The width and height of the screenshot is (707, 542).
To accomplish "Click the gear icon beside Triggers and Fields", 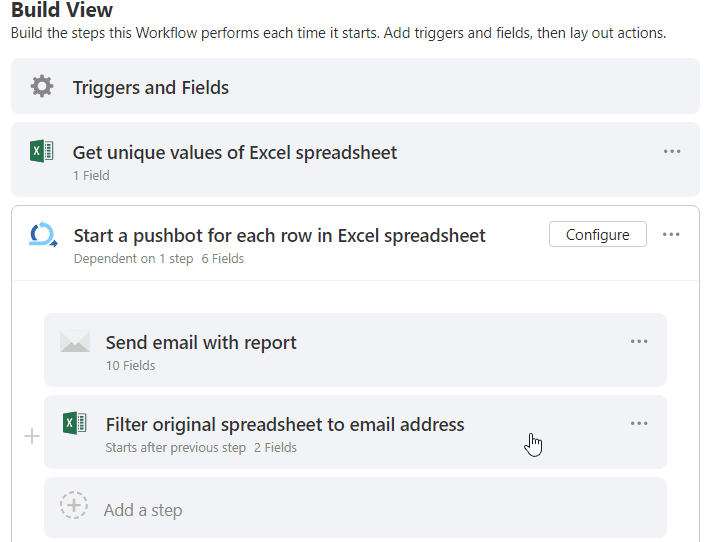I will coord(42,86).
